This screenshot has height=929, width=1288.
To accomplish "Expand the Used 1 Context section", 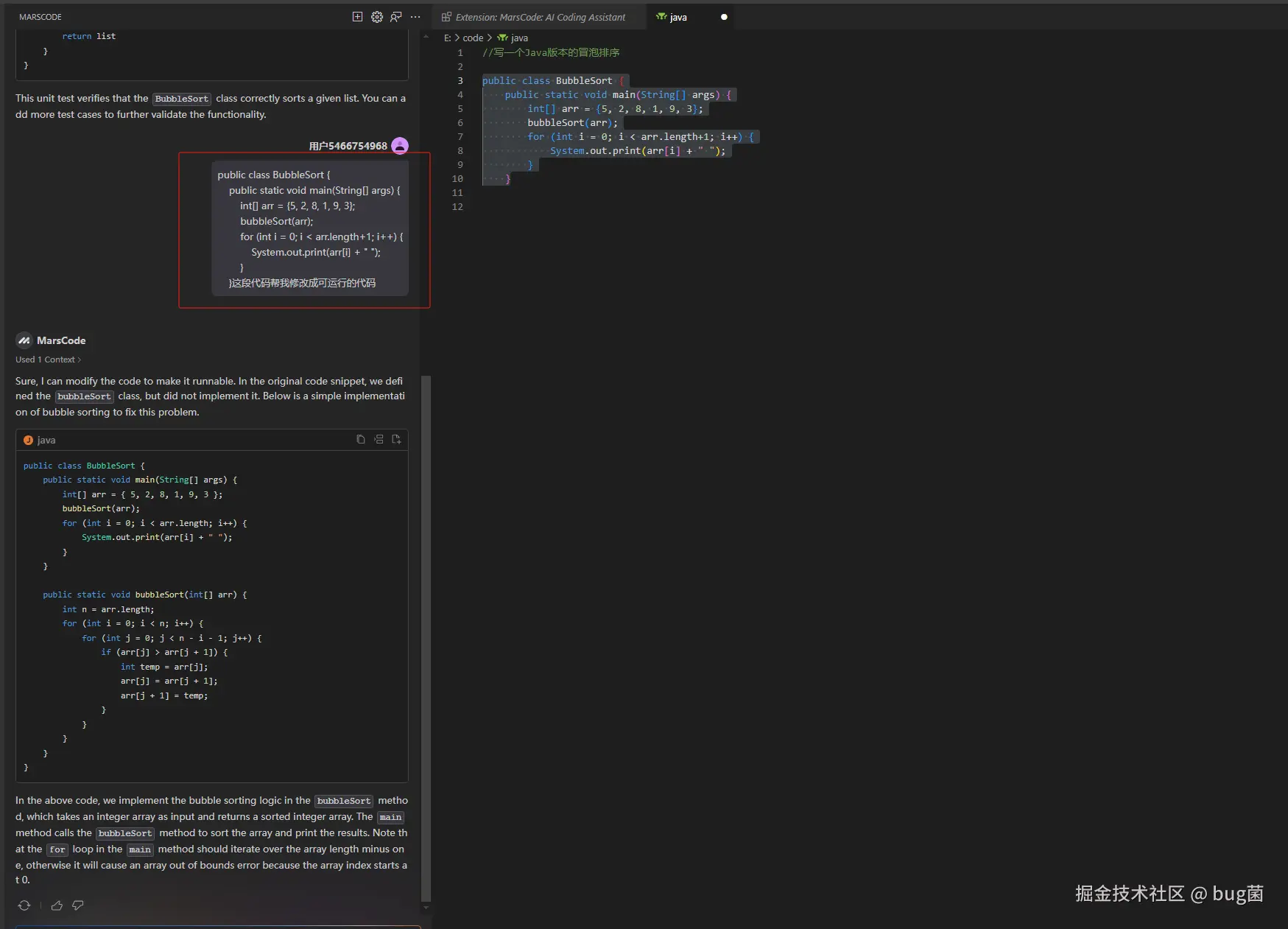I will click(x=48, y=360).
